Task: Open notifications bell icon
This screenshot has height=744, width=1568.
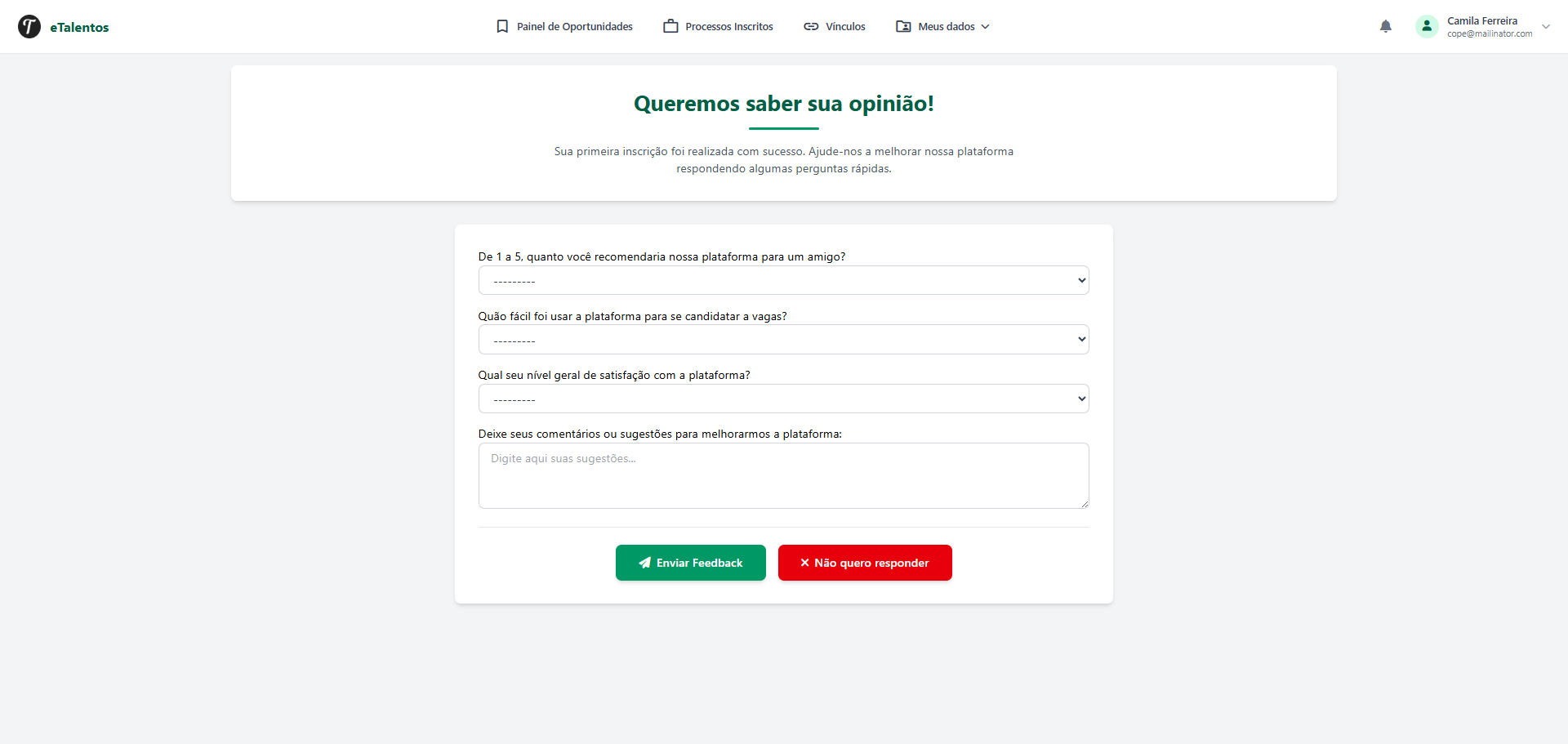Action: (x=1386, y=26)
